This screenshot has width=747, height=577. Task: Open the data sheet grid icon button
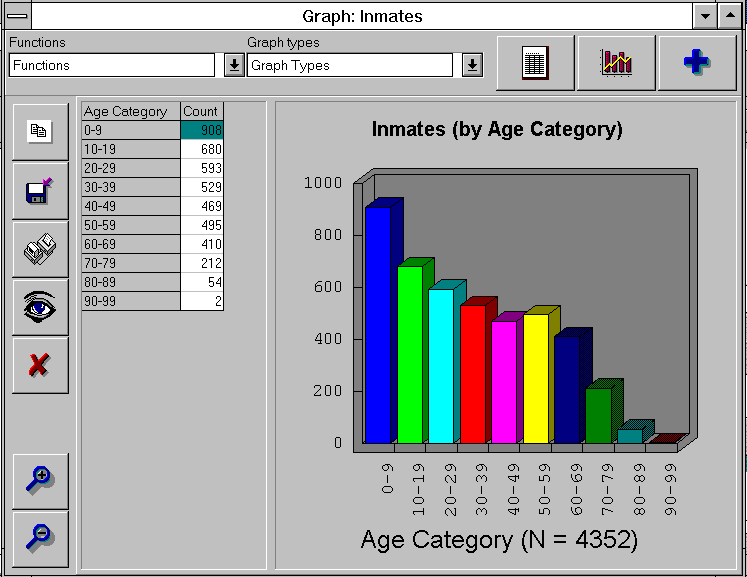click(x=535, y=63)
